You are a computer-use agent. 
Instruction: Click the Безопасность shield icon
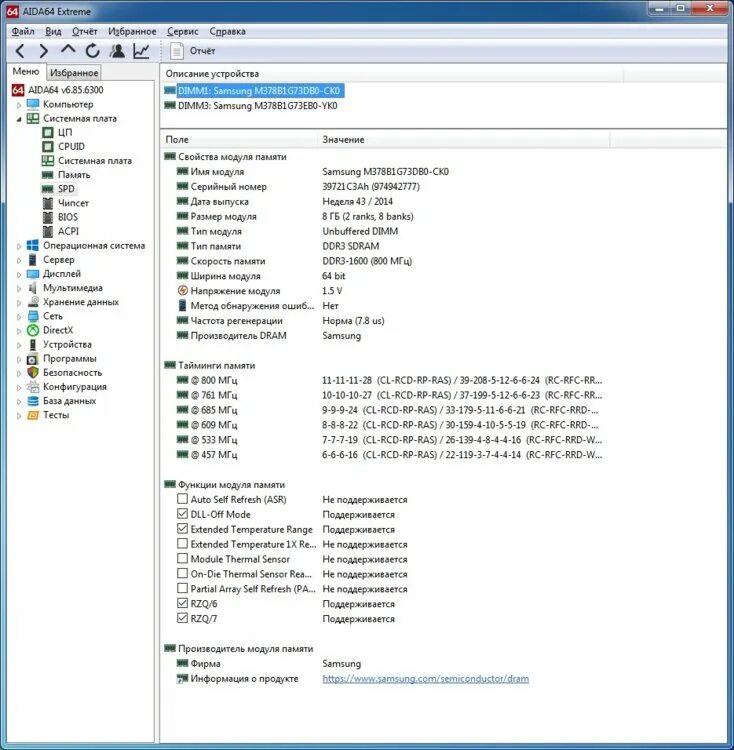pyautogui.click(x=33, y=372)
